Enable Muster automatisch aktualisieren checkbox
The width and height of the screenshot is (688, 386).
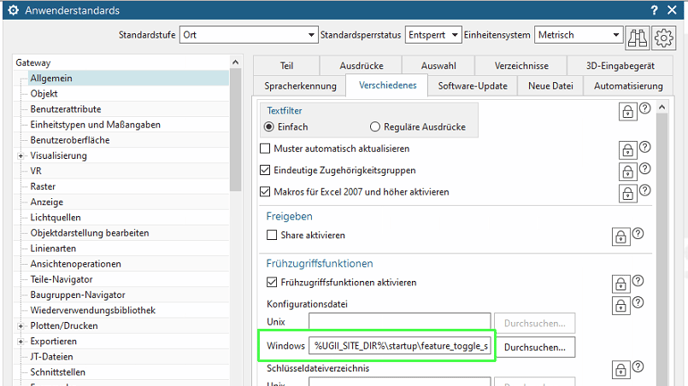click(x=265, y=149)
